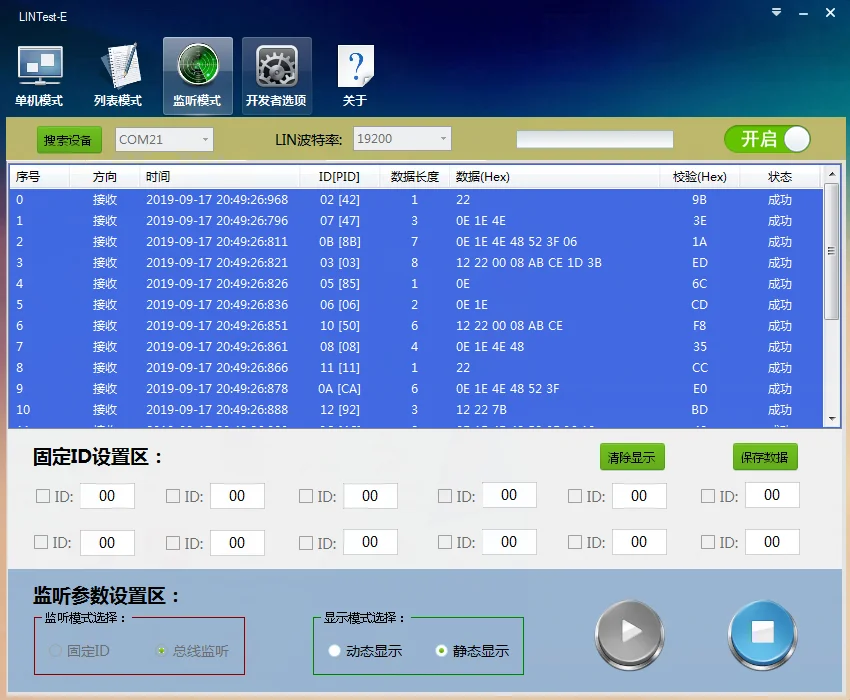Open the COM21 serial port dropdown
Image resolution: width=850 pixels, height=700 pixels.
point(207,139)
